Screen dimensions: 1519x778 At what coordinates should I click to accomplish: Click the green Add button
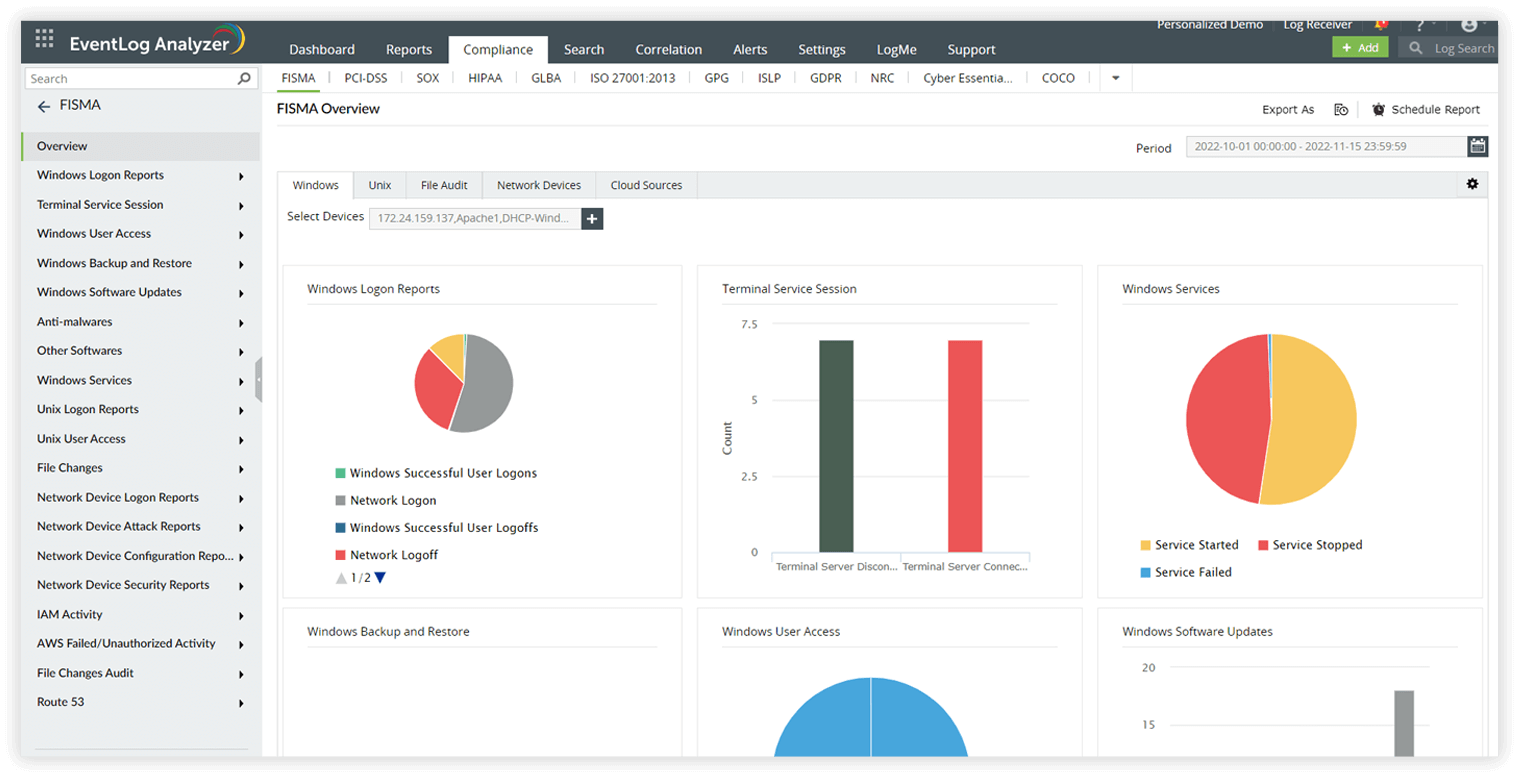coord(1360,47)
